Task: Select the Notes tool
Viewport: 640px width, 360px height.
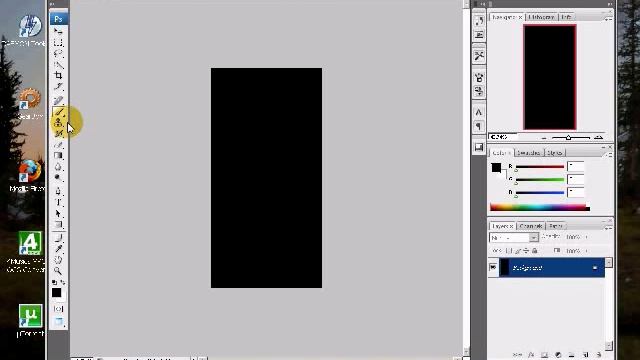Action: pos(58,238)
